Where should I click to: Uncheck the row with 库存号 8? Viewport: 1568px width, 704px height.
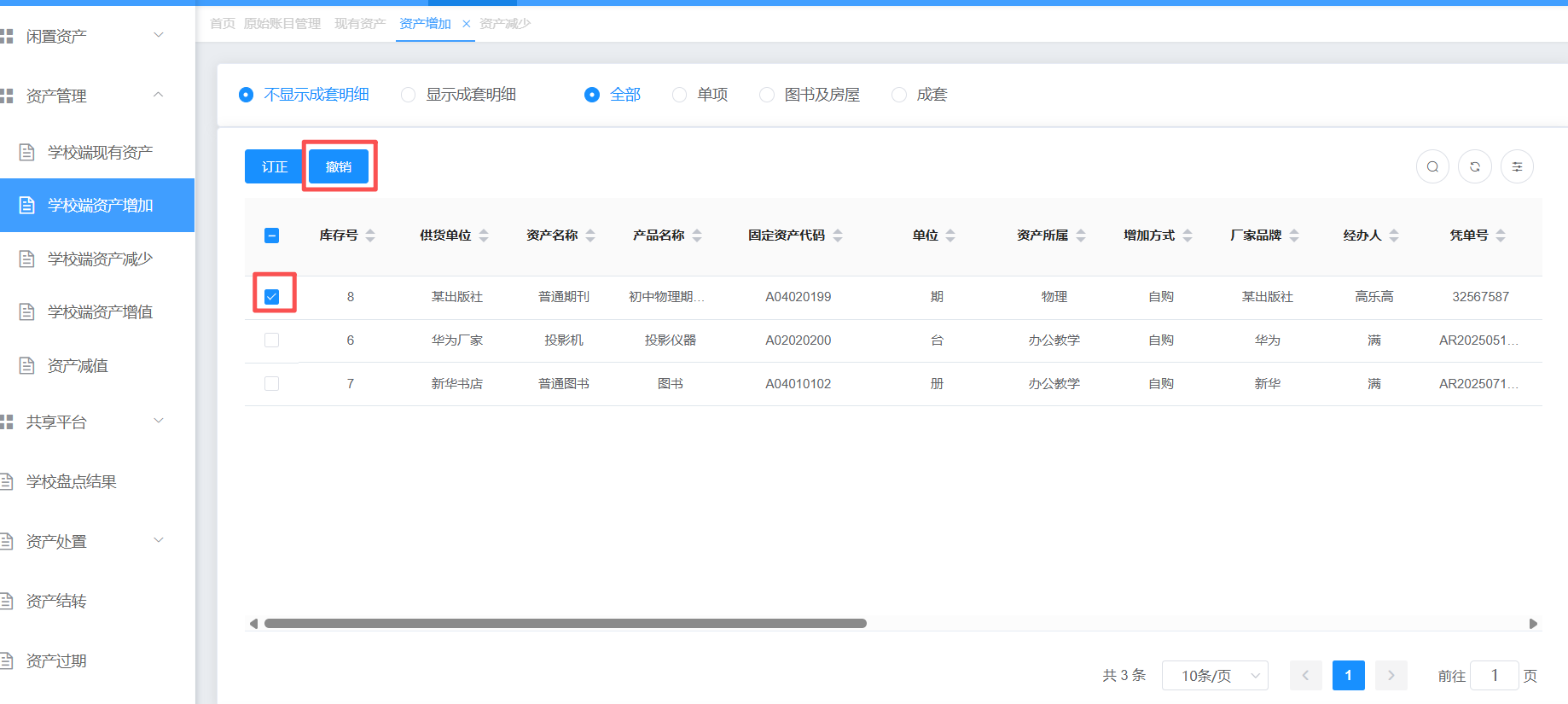point(272,297)
